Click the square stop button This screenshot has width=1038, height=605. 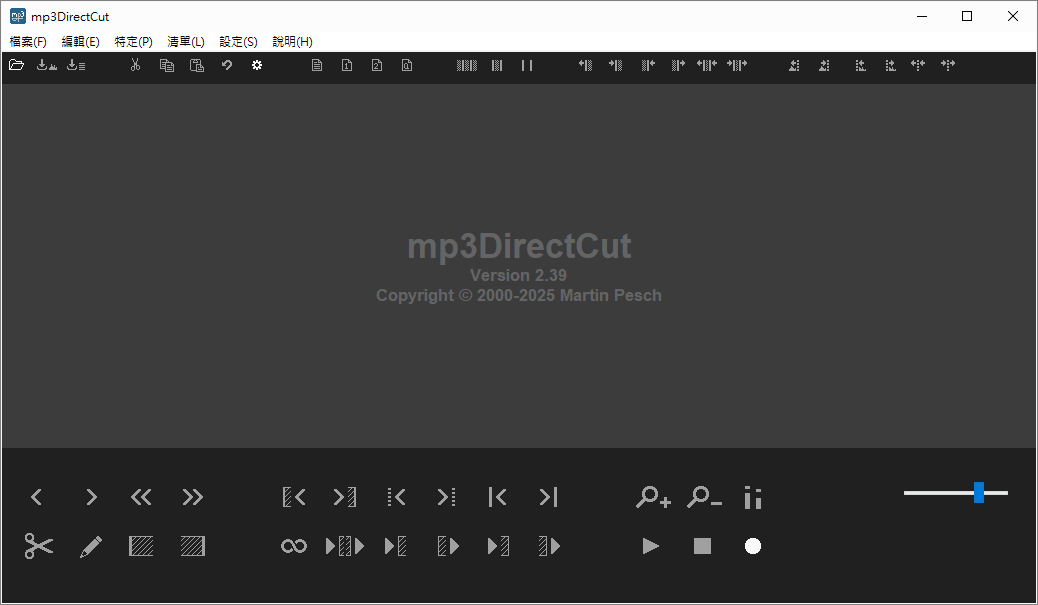coord(702,546)
